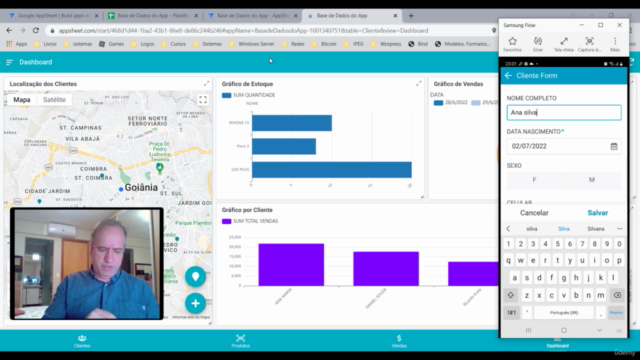Screen dimensions: 640x360
Task: Open calendar picker for Data Nascimento
Action: (x=614, y=146)
